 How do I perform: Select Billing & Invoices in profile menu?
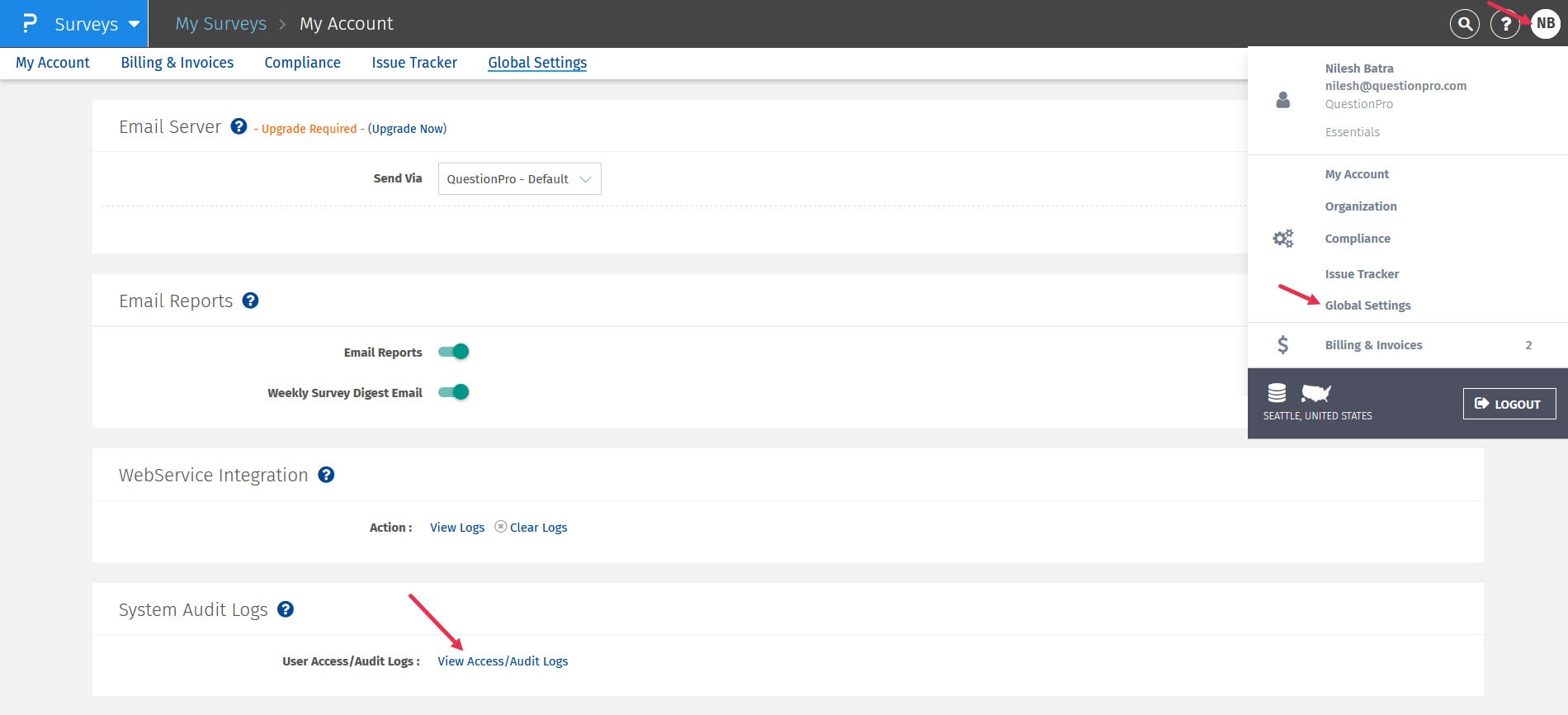tap(1373, 345)
